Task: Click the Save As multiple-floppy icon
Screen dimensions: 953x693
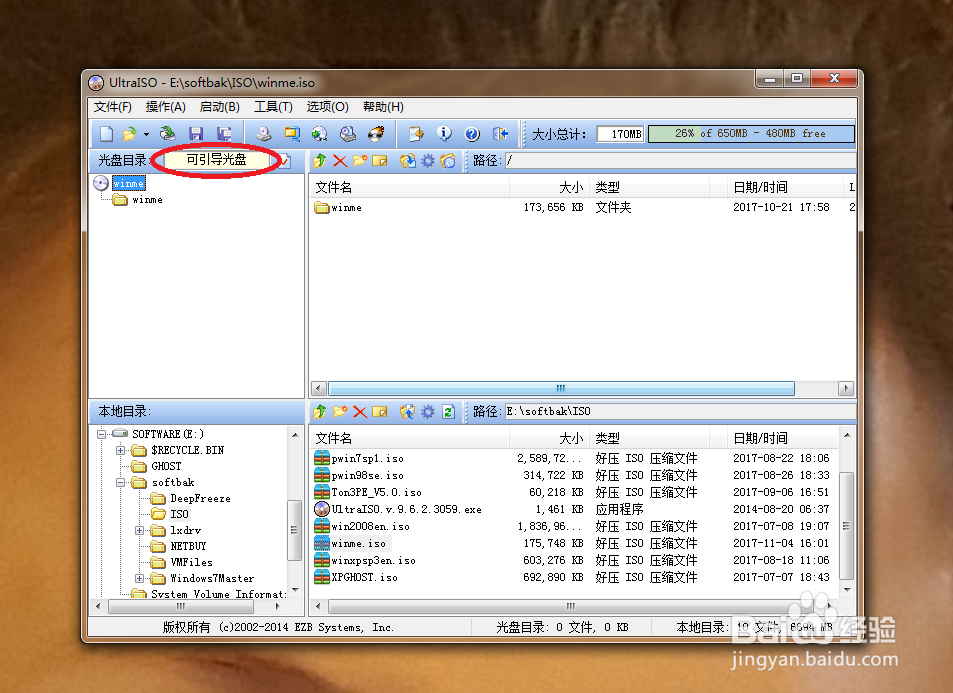Action: point(224,134)
